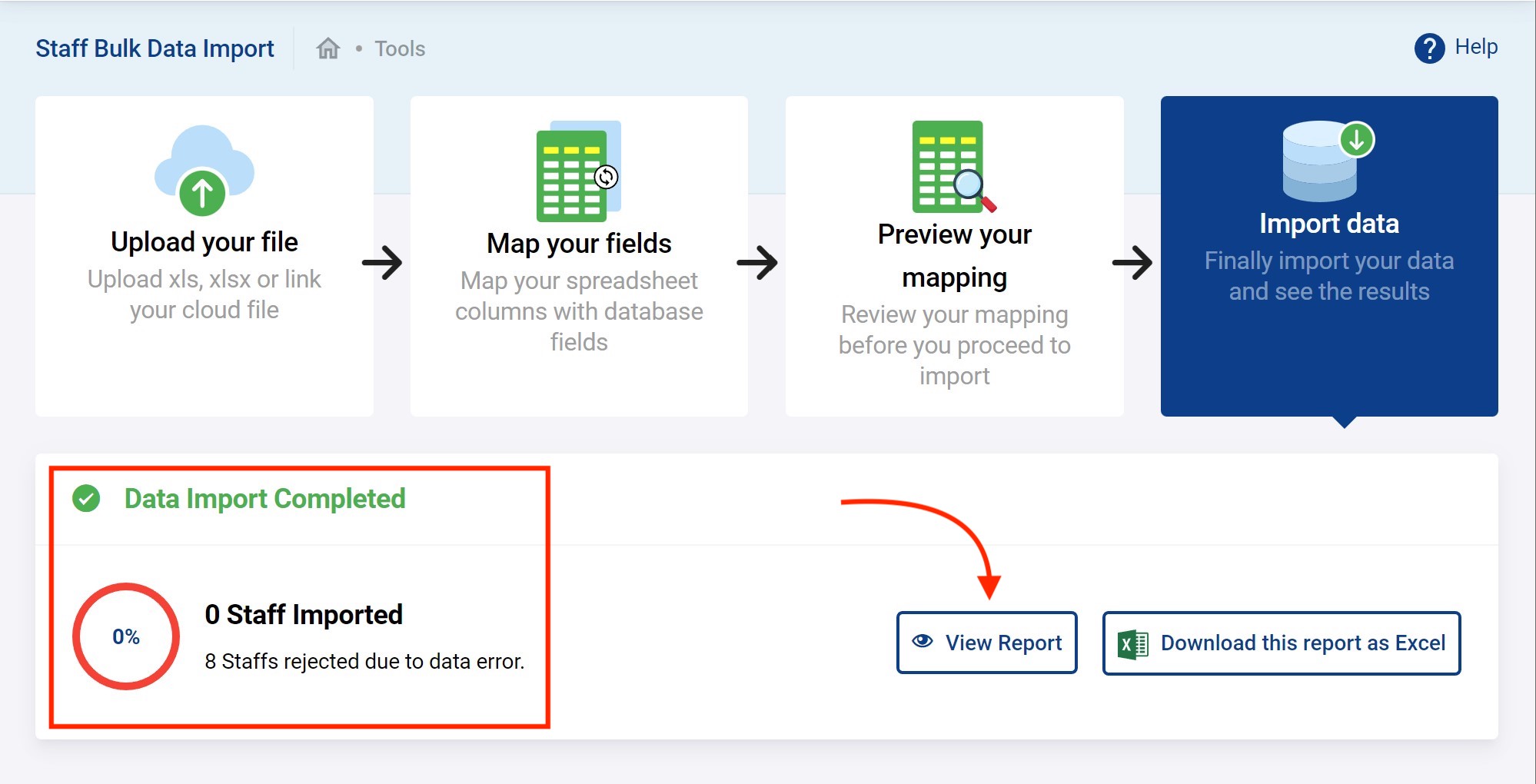Select the Map your fields step
Image resolution: width=1536 pixels, height=784 pixels.
(x=579, y=256)
